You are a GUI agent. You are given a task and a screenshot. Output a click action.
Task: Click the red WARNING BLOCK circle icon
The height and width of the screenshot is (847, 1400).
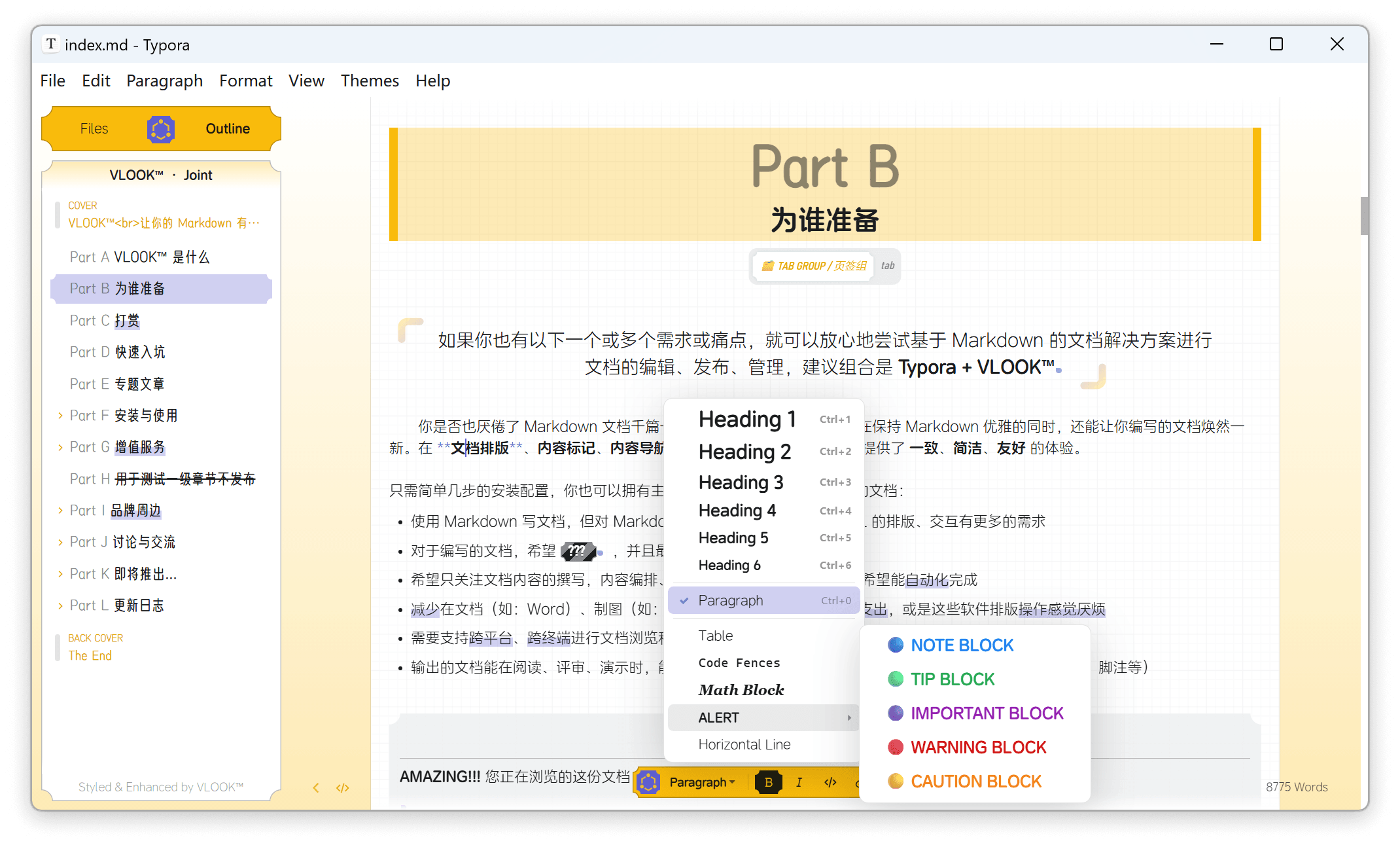point(896,747)
